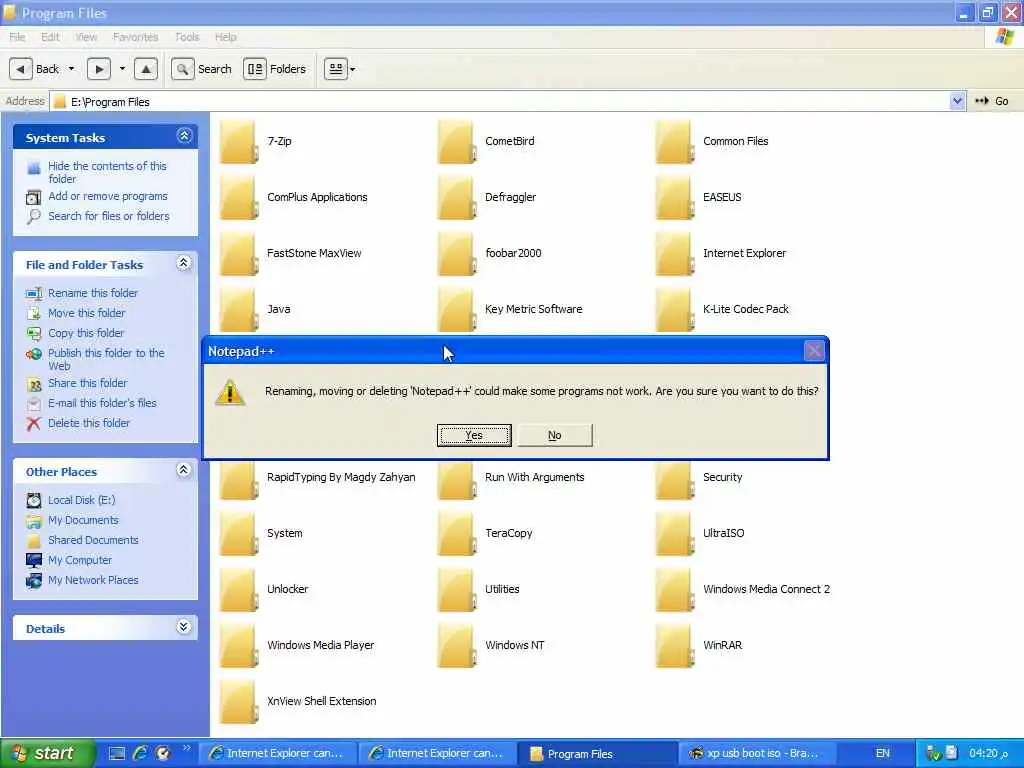The width and height of the screenshot is (1024, 768).
Task: Select the Internet Explorer folder icon
Action: 674,254
